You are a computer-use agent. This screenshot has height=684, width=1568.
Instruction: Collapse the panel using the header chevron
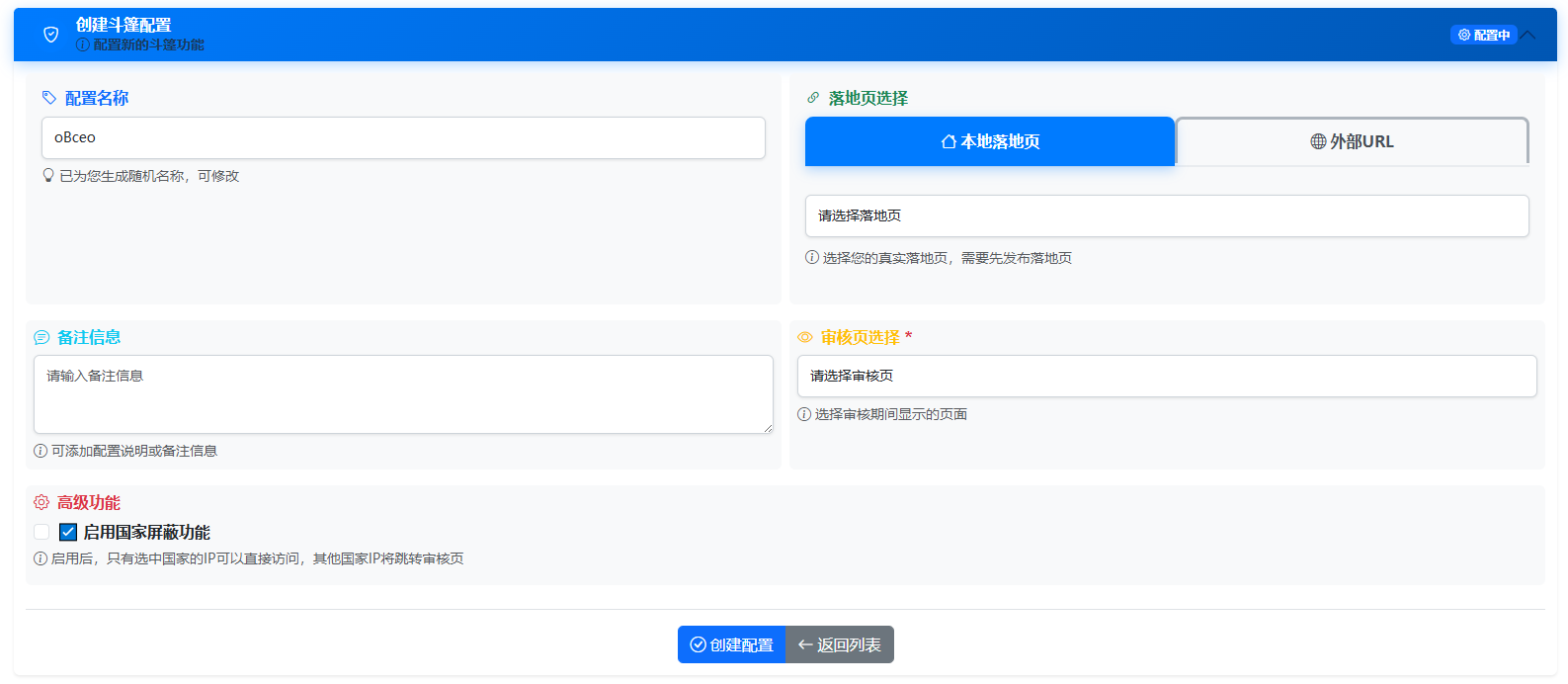[x=1528, y=35]
